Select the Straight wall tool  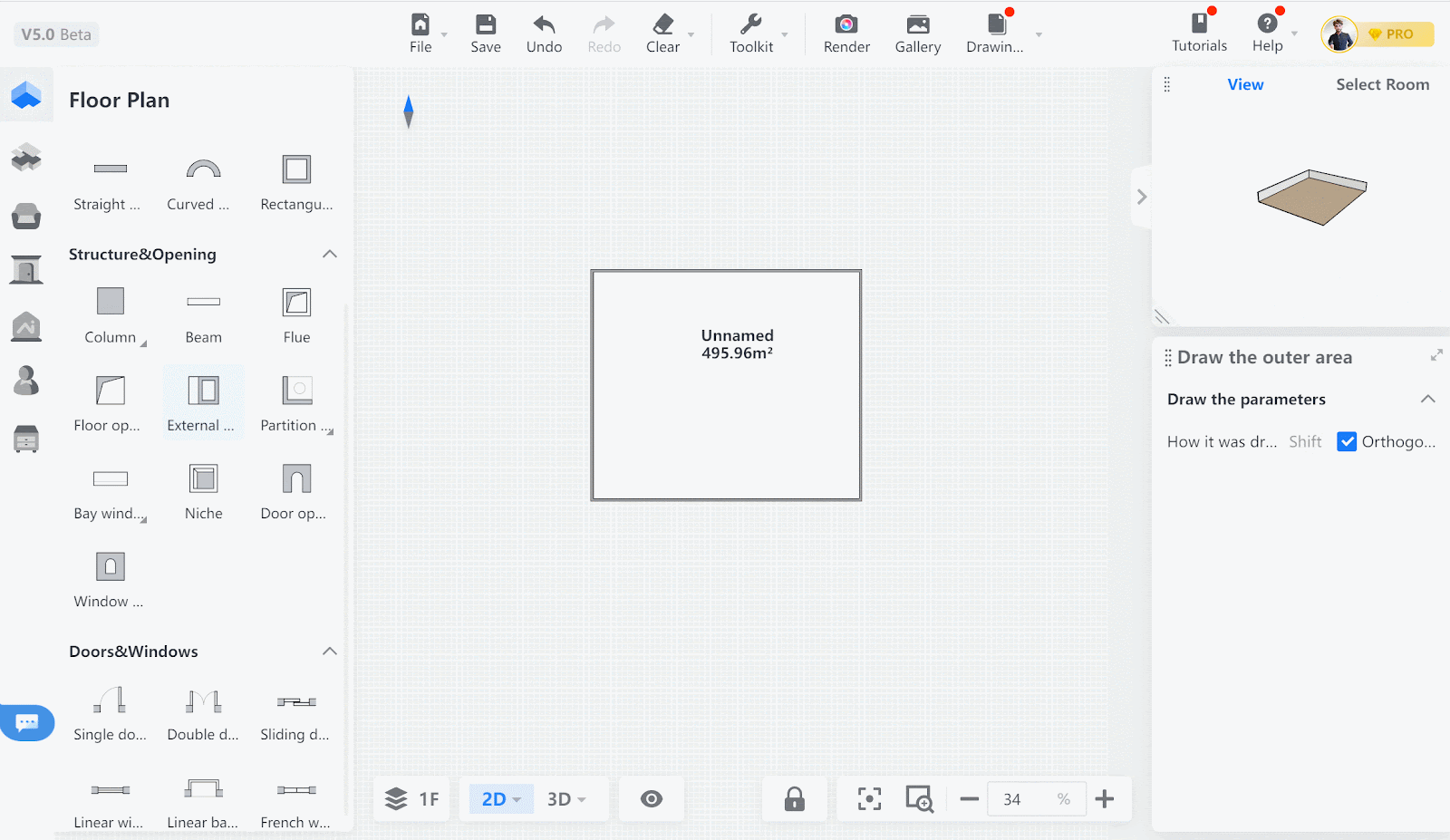click(110, 169)
